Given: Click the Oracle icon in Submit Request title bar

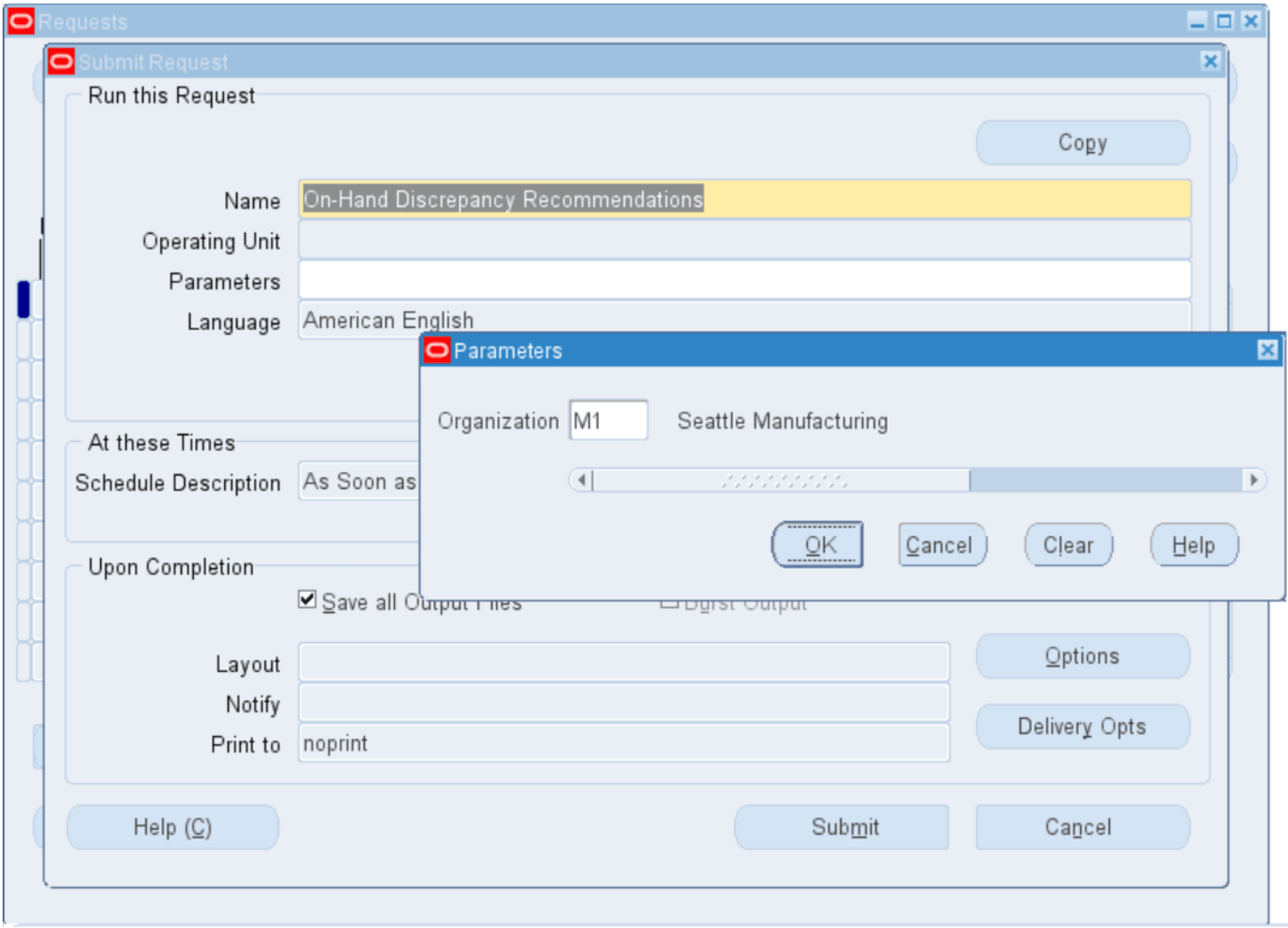Looking at the screenshot, I should 61,62.
